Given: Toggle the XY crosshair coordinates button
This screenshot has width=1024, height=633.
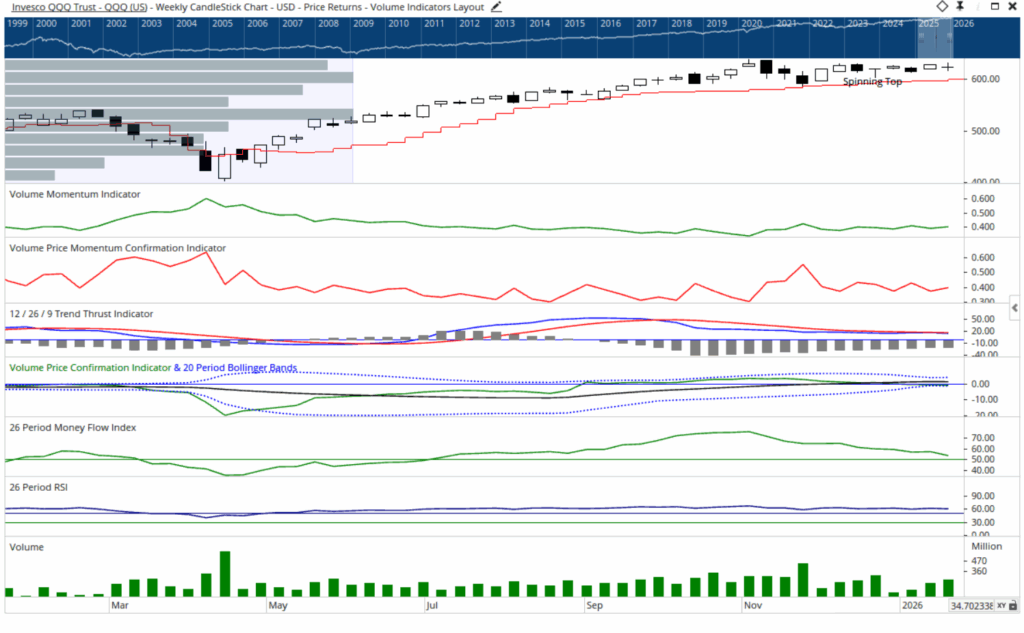Looking at the screenshot, I should coord(1001,606).
